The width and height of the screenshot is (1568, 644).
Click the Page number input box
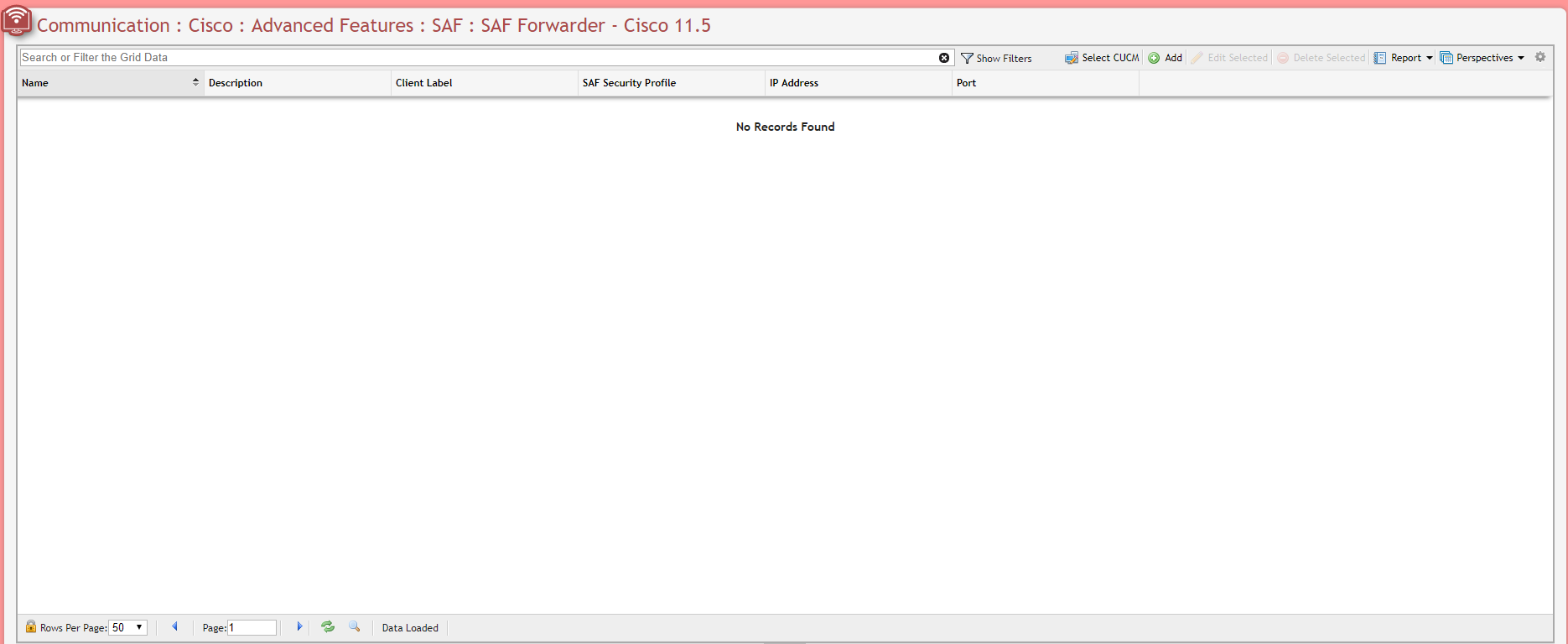pyautogui.click(x=252, y=627)
